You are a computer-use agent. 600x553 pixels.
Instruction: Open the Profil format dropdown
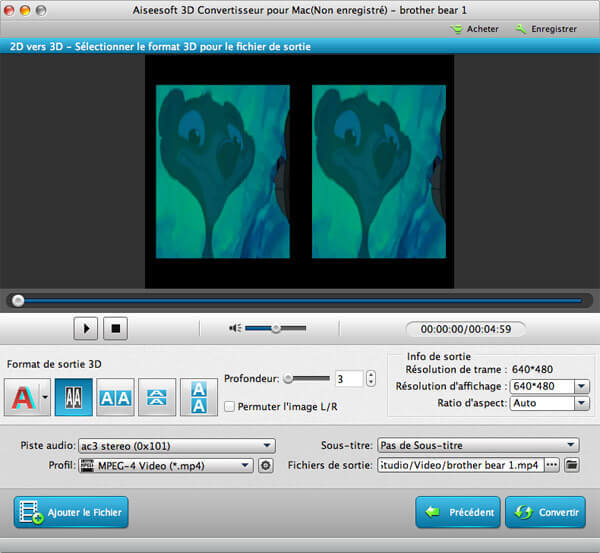click(x=166, y=466)
